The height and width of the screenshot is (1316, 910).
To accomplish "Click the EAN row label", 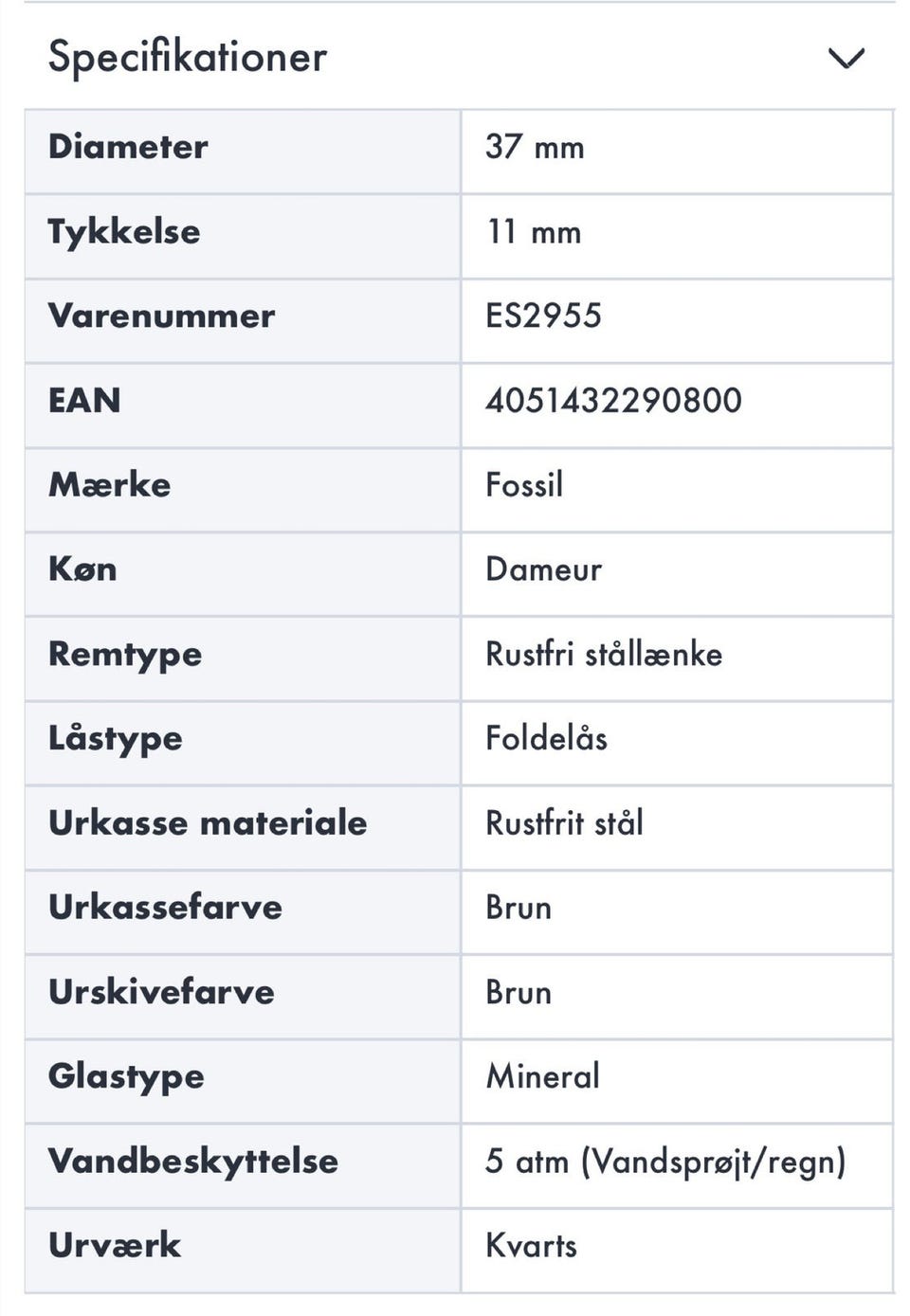I will tap(84, 400).
